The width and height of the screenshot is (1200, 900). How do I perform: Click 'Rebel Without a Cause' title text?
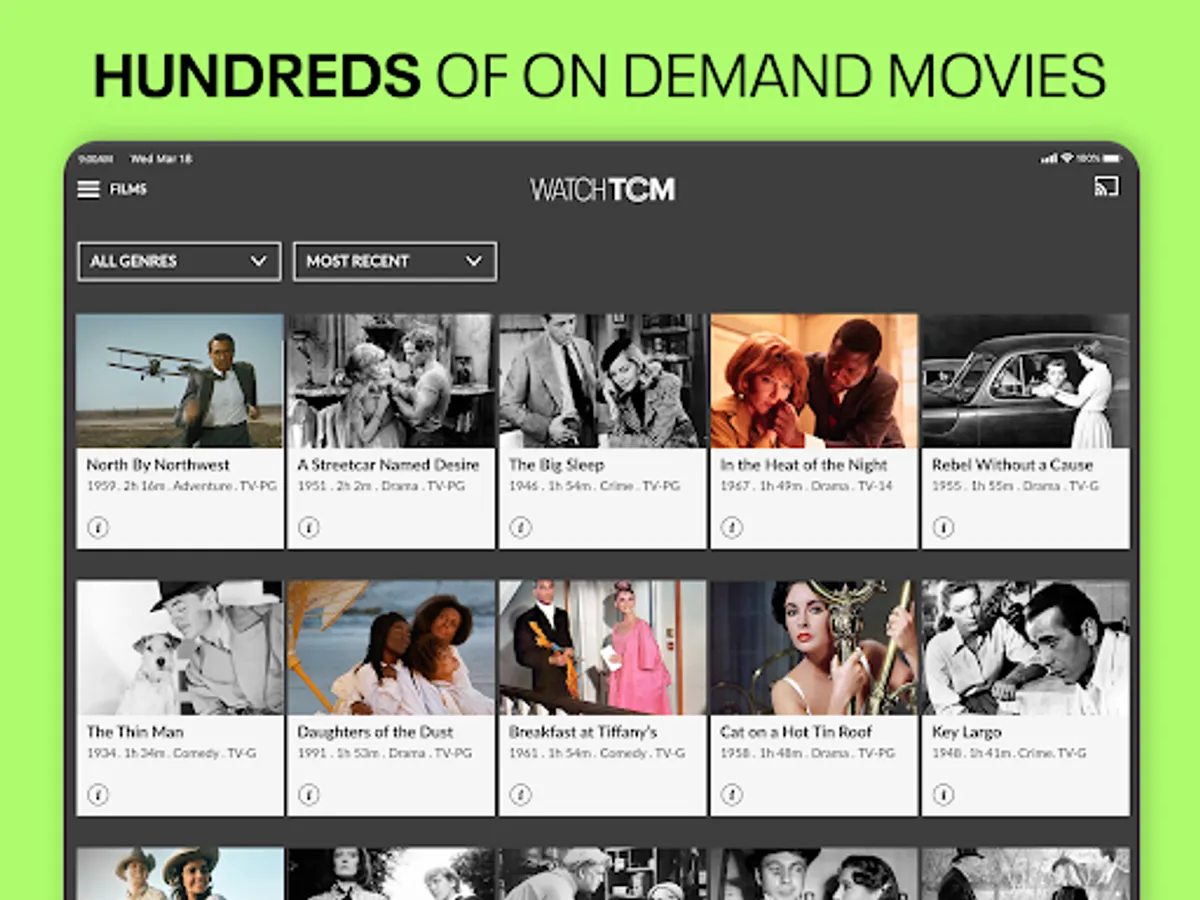point(1012,465)
